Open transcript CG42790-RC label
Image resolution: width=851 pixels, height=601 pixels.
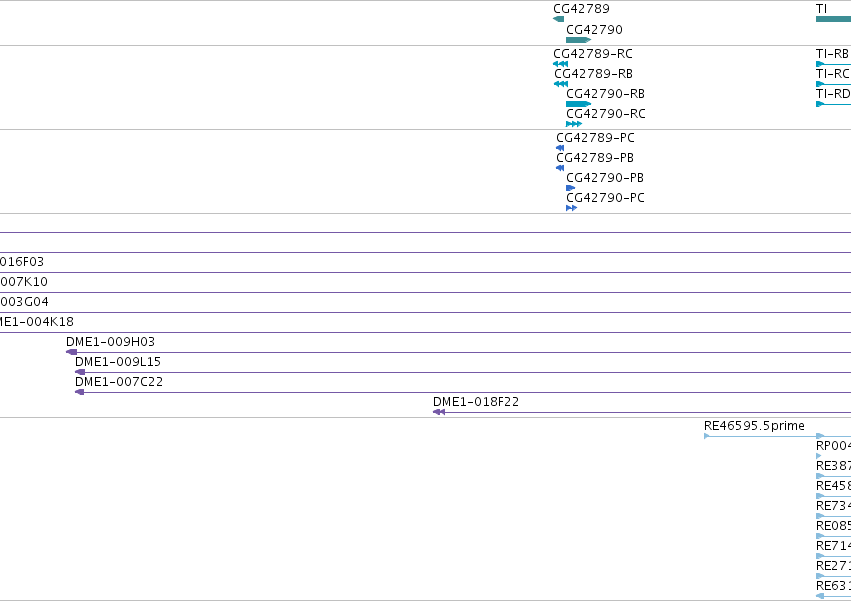pyautogui.click(x=606, y=114)
